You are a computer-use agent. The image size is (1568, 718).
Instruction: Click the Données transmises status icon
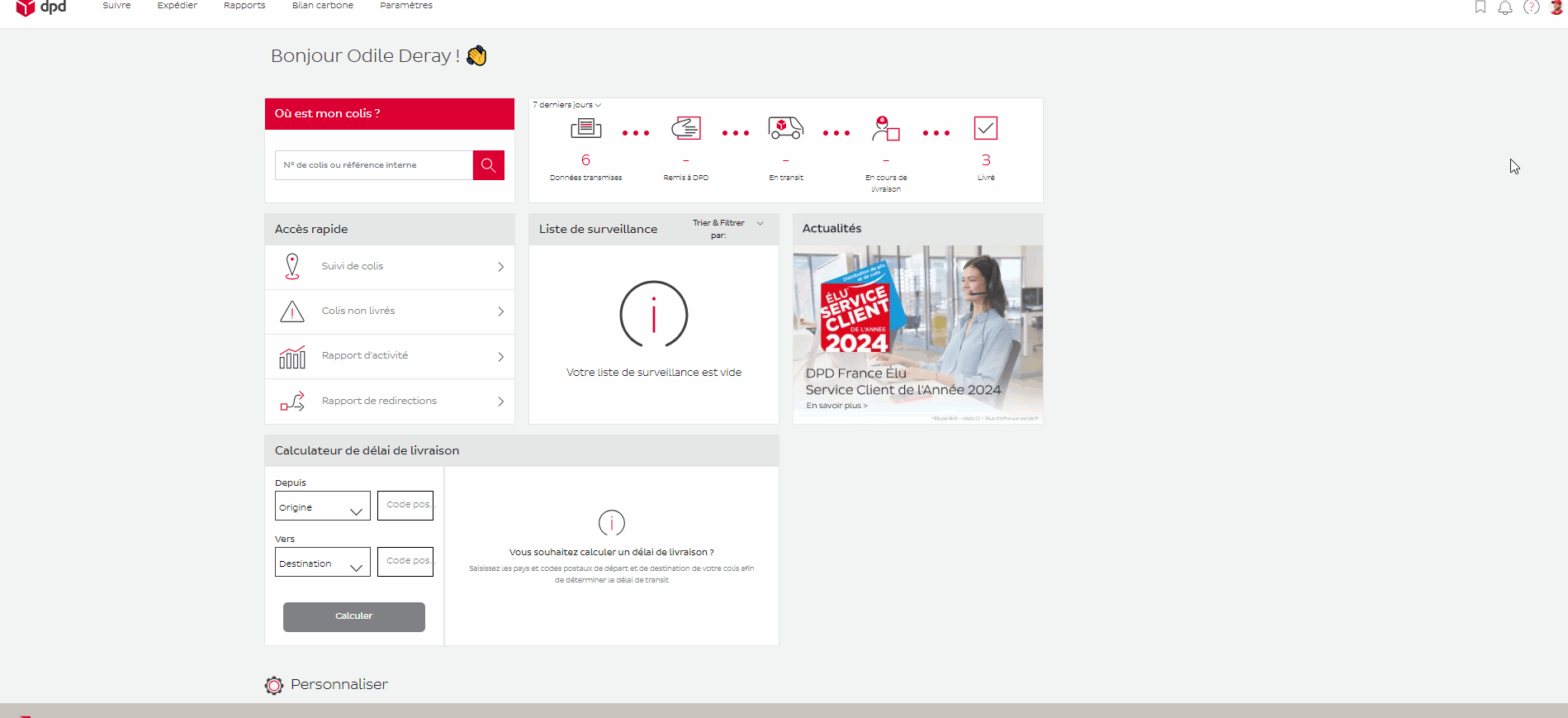[586, 129]
